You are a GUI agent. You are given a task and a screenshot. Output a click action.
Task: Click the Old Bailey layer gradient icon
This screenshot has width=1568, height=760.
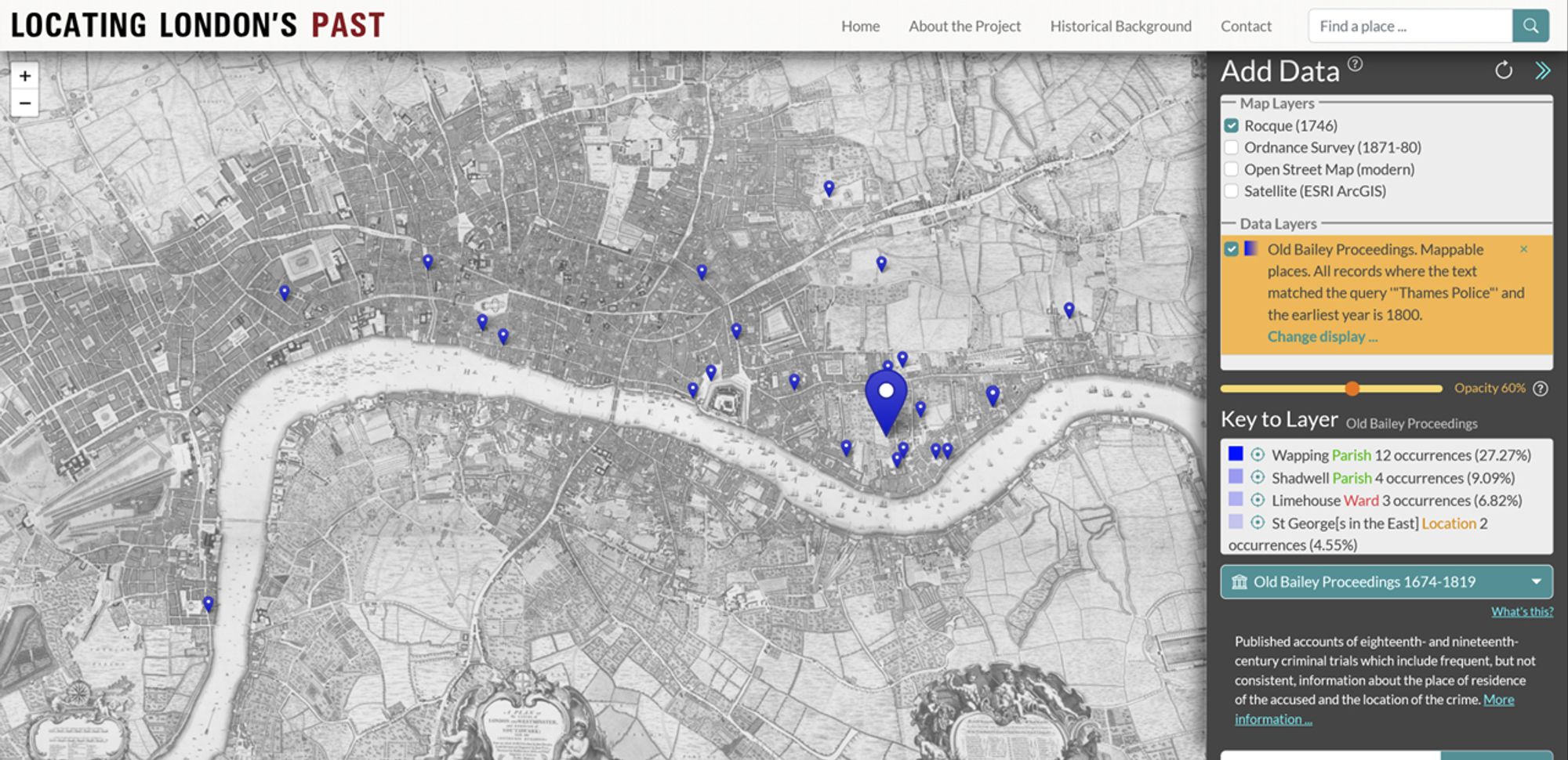click(1251, 248)
